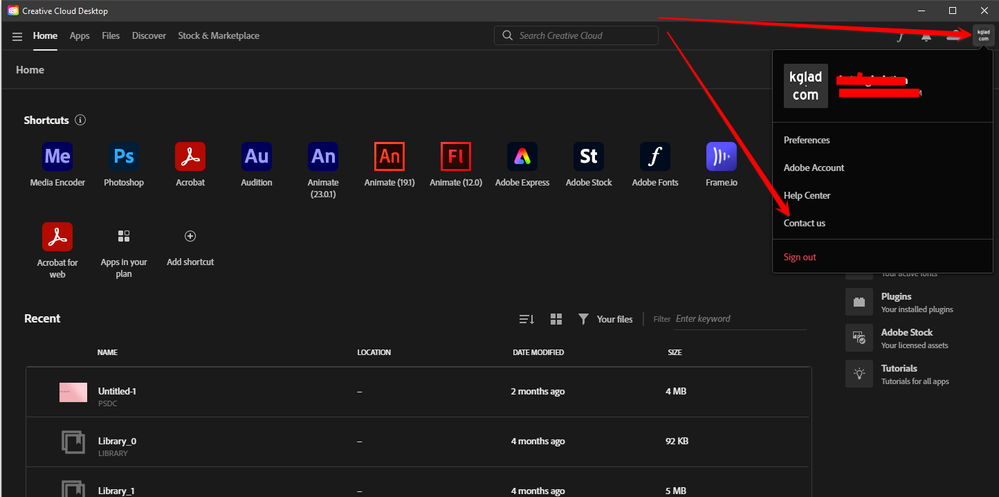Click the sort order icon in Recent
This screenshot has width=999, height=497.
pyautogui.click(x=526, y=319)
